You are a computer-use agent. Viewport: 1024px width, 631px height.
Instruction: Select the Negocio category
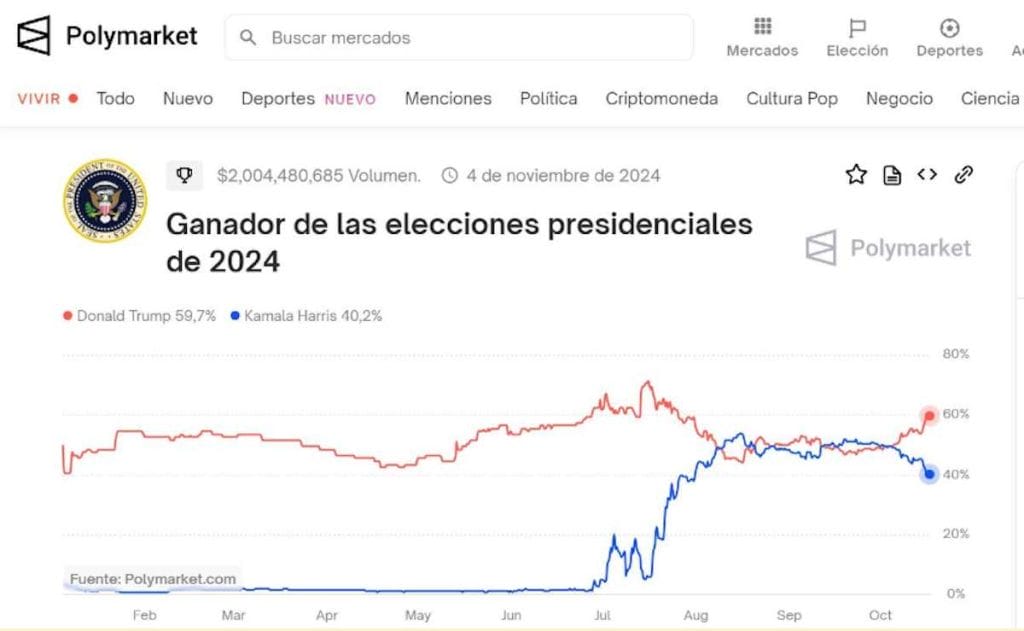(899, 98)
